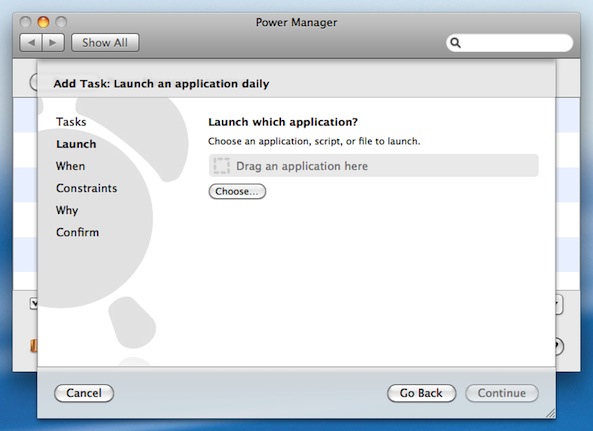
Task: Click the back navigation arrow
Action: point(31,42)
